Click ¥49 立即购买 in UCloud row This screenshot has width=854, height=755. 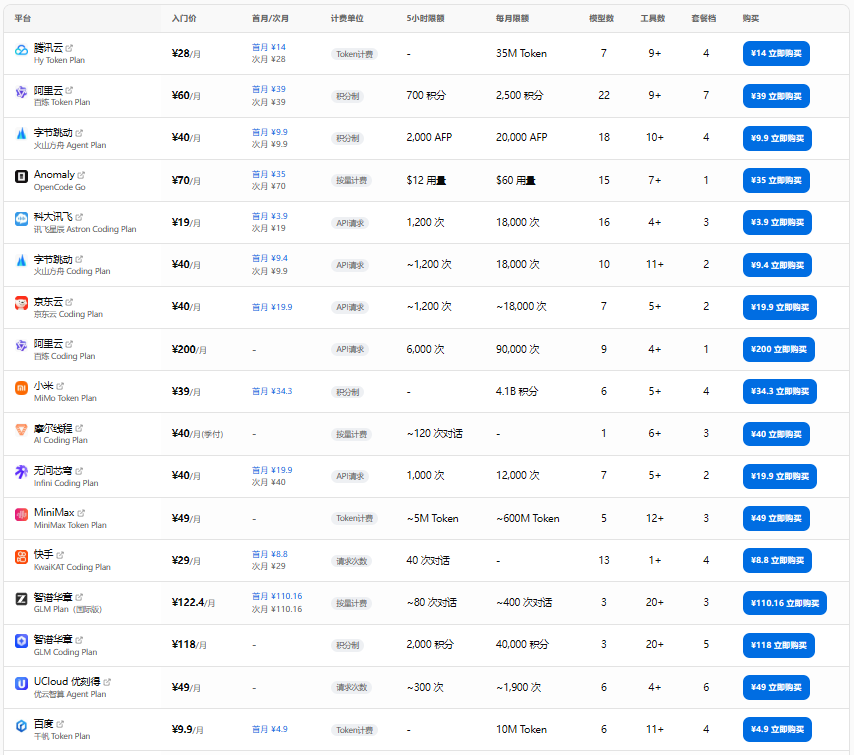(776, 687)
